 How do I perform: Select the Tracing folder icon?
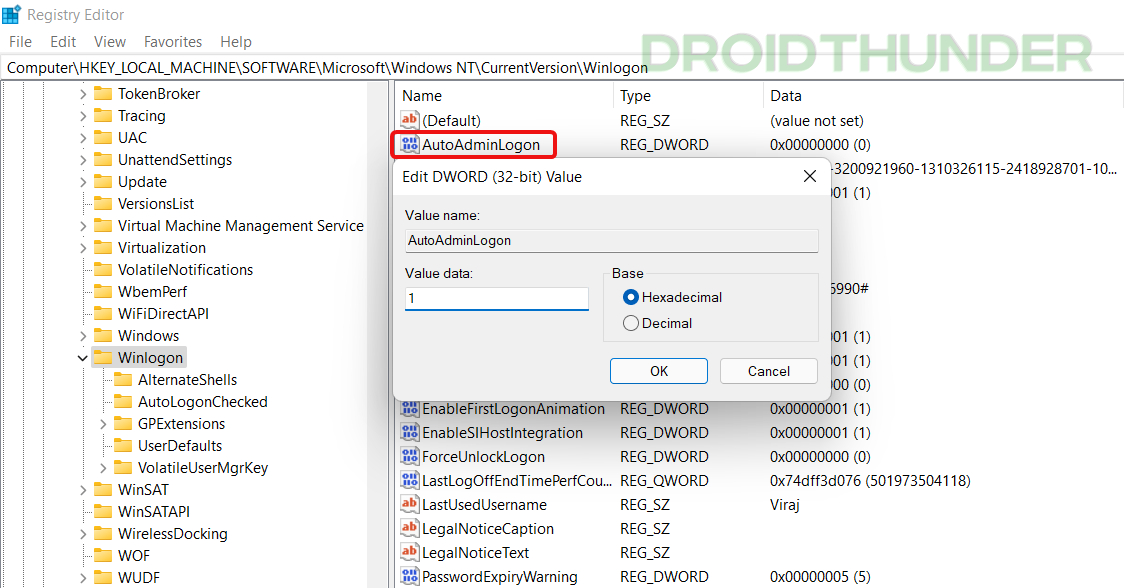click(x=103, y=115)
